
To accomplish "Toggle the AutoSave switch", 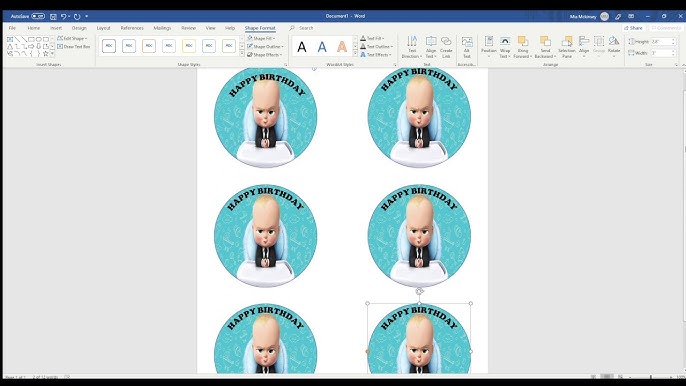I will coord(38,16).
